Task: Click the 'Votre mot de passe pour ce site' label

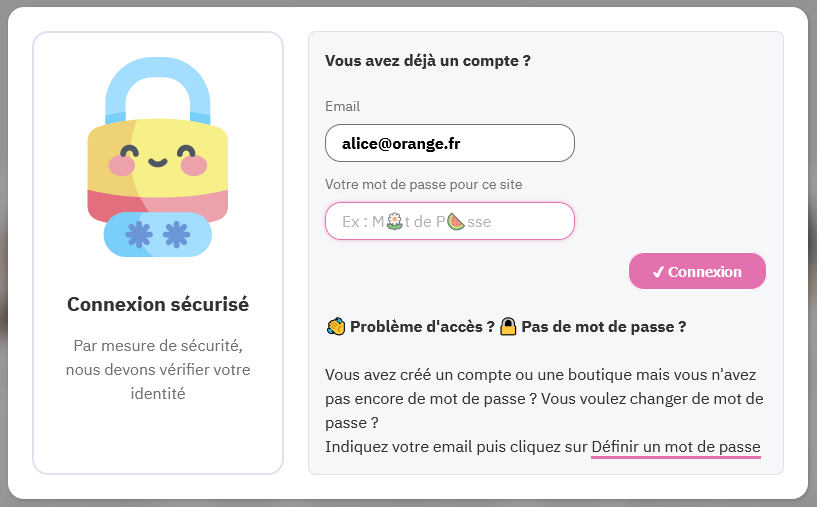Action: click(423, 184)
